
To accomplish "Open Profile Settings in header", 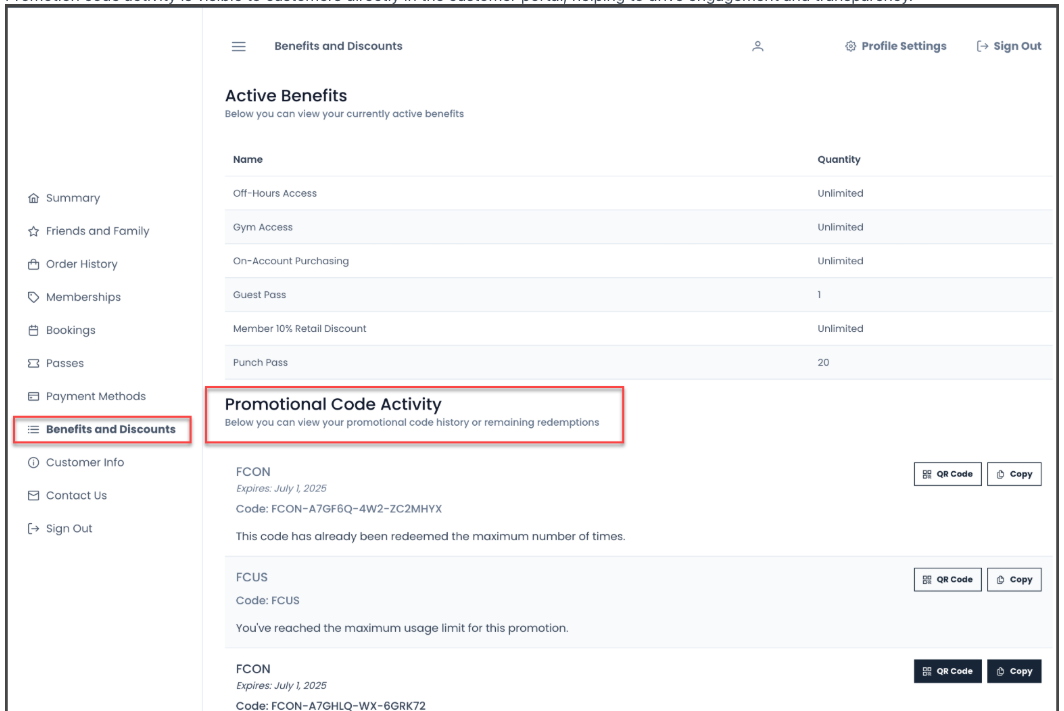I will click(895, 46).
